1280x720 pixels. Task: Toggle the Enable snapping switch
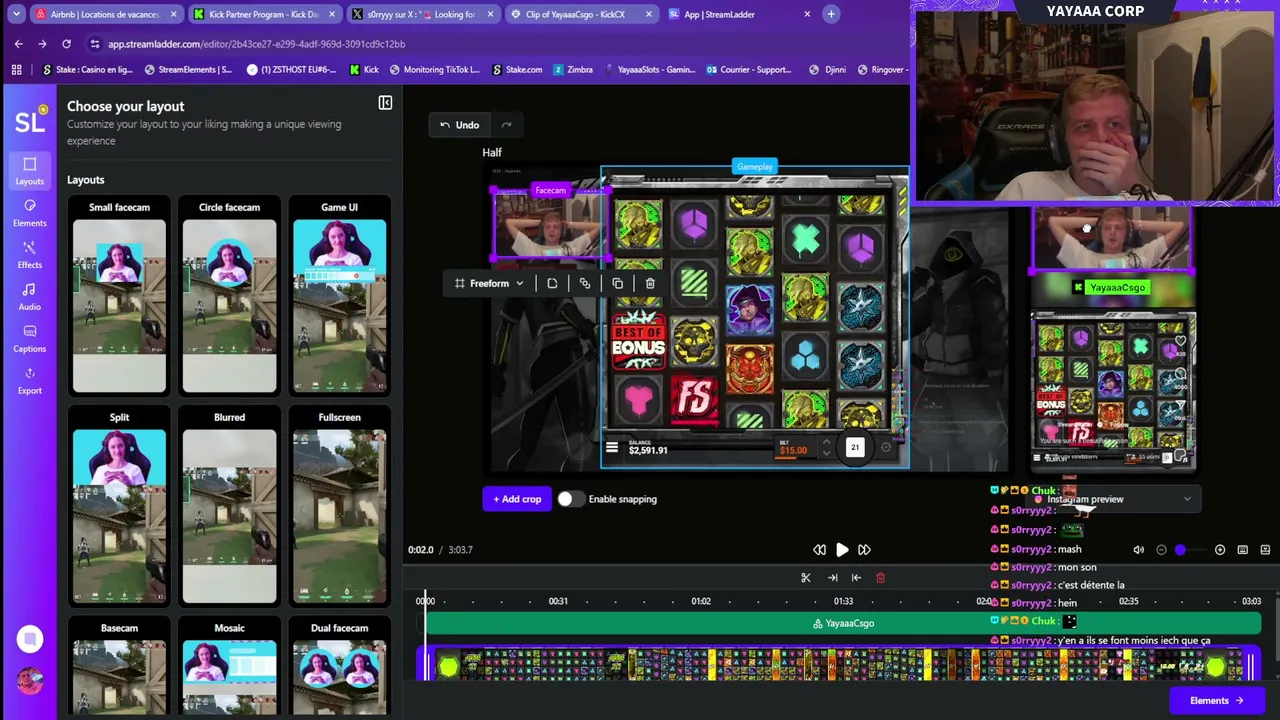[x=570, y=499]
